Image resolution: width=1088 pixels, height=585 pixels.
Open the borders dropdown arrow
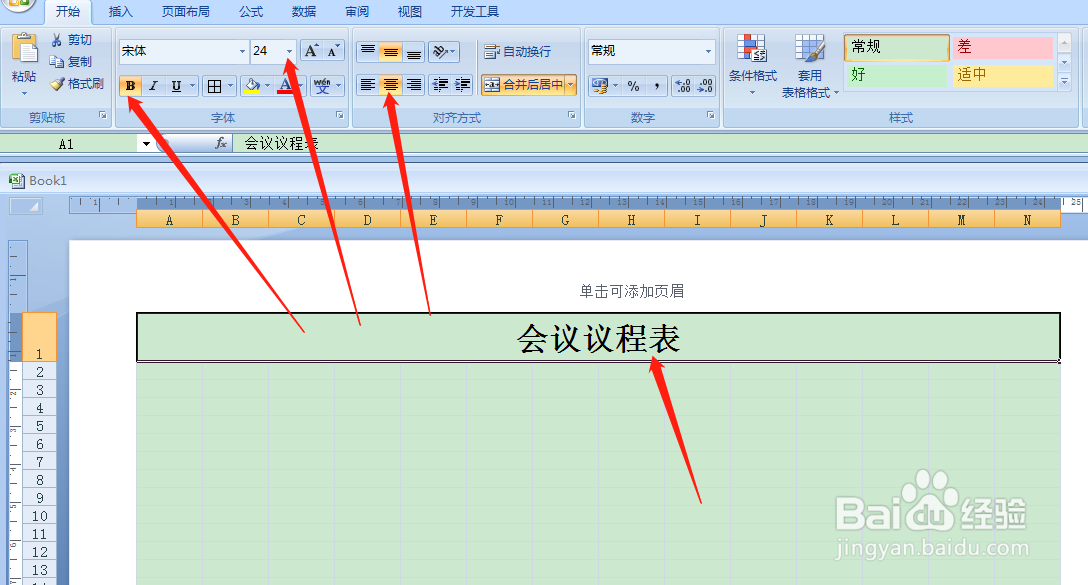pyautogui.click(x=230, y=86)
